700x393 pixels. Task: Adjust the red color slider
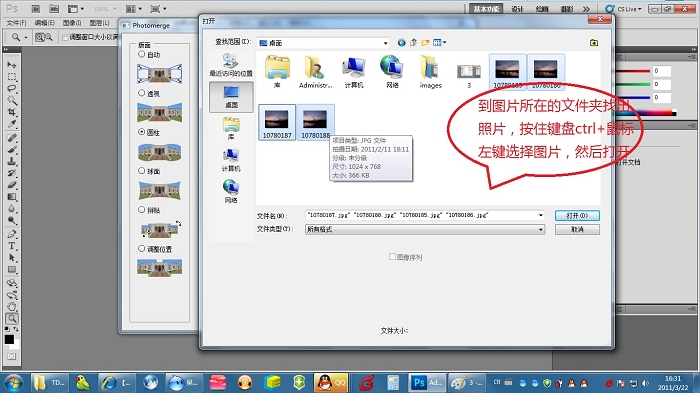[x=633, y=71]
